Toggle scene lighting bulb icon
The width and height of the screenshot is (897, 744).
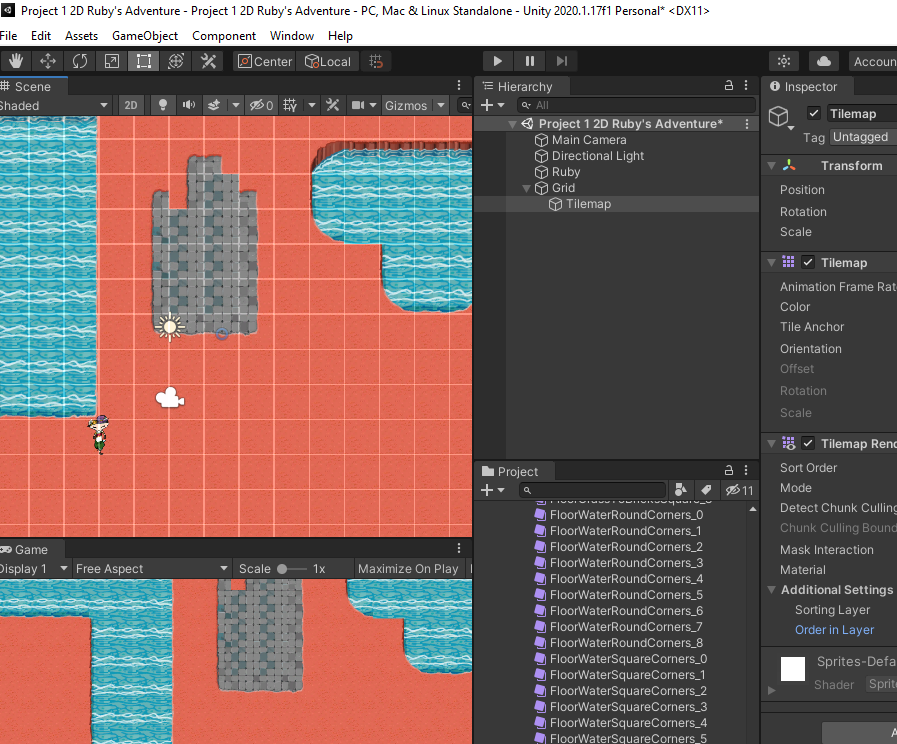[x=163, y=105]
